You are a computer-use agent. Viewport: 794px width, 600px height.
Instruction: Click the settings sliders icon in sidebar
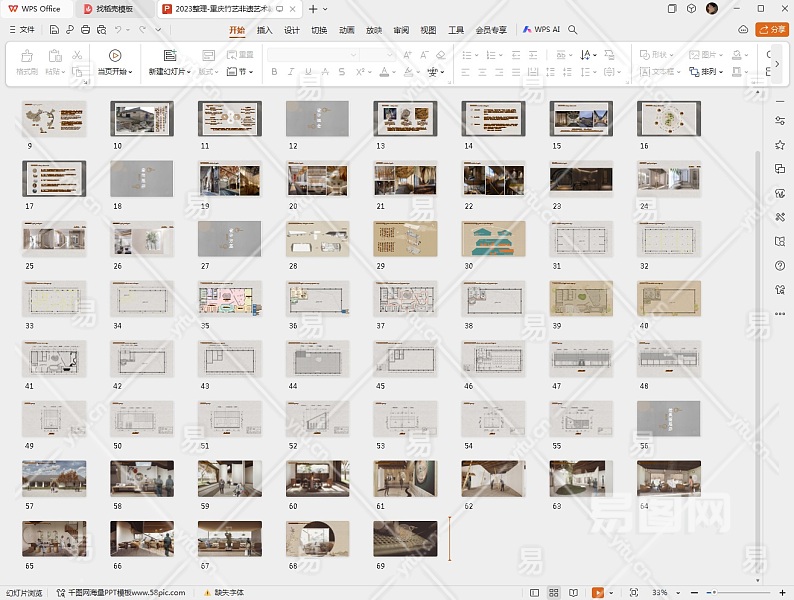[780, 120]
